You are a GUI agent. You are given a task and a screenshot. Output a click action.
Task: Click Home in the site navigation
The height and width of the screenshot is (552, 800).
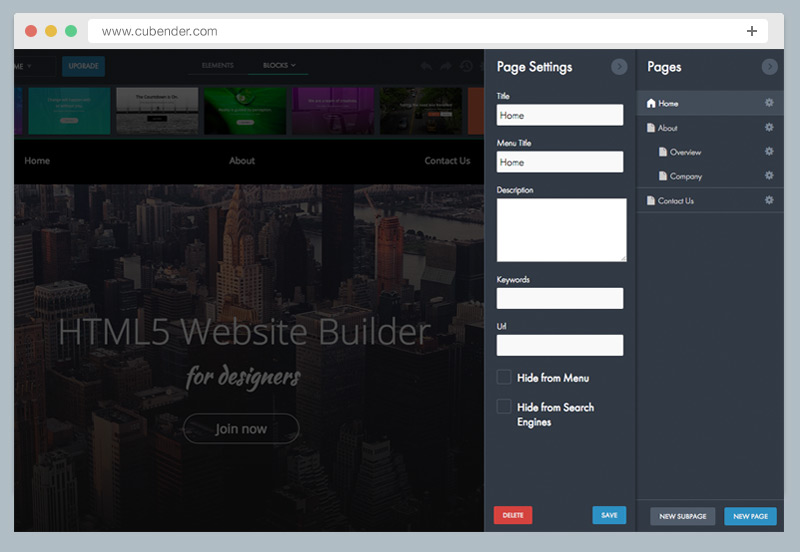tap(37, 161)
